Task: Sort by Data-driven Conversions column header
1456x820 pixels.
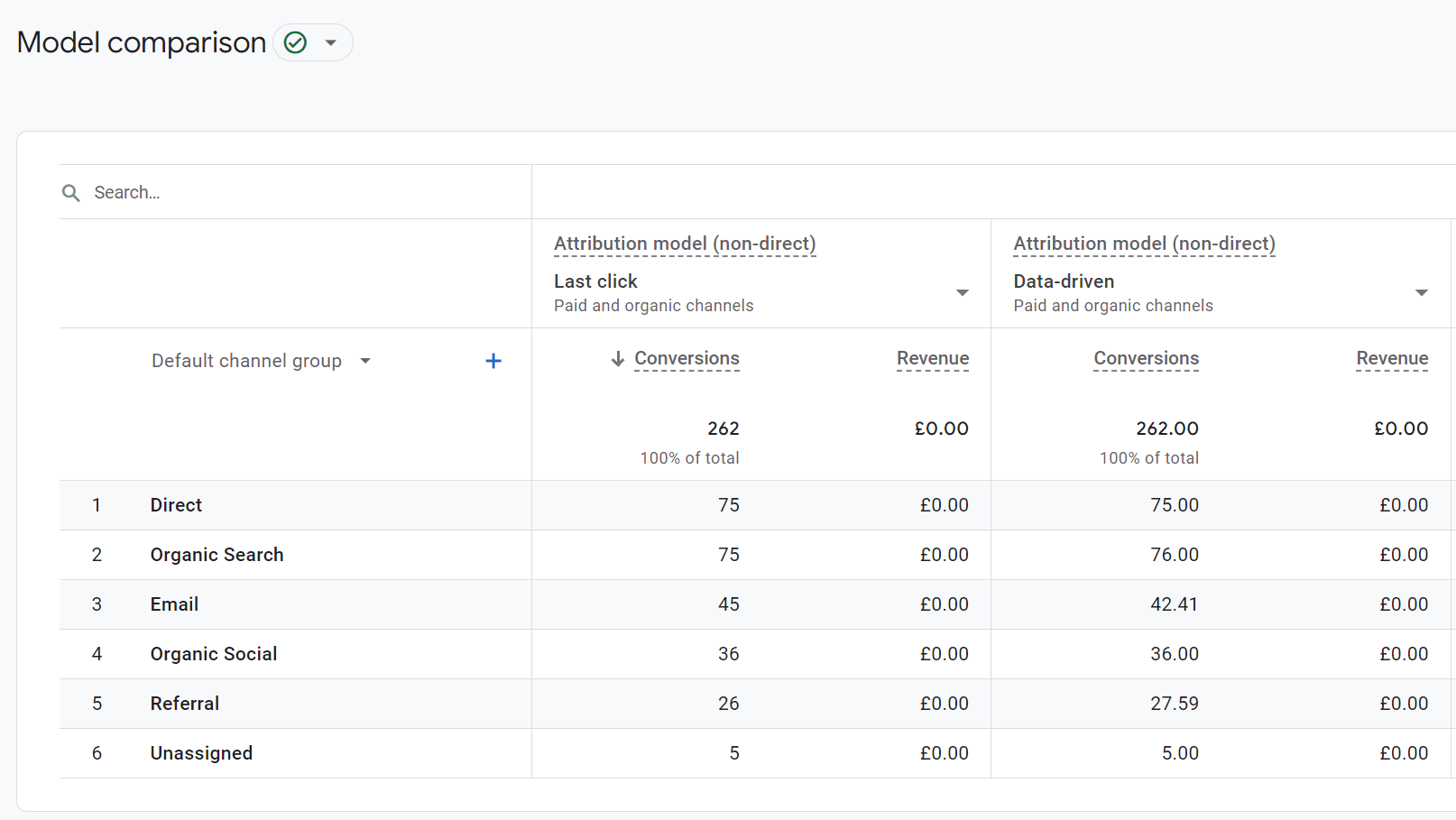Action: tap(1147, 358)
